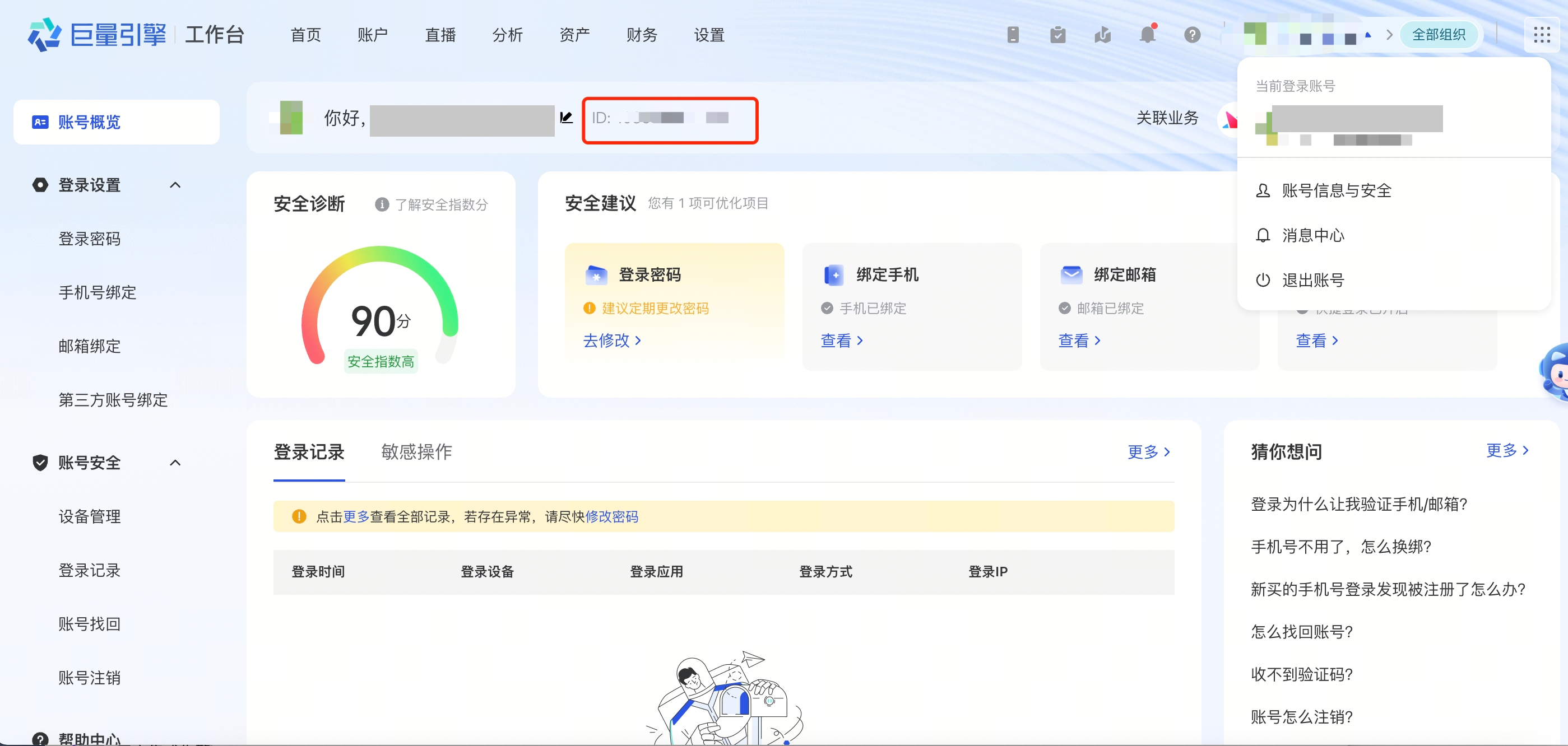Switch to the 登录记录 tab
This screenshot has width=1568, height=746.
[x=309, y=451]
